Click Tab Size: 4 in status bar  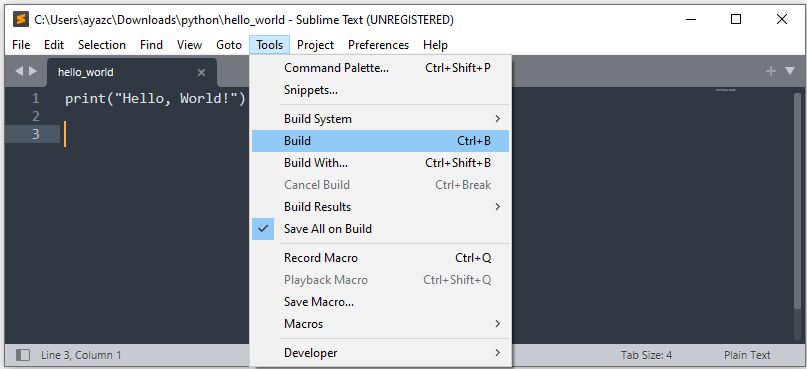[x=646, y=355]
